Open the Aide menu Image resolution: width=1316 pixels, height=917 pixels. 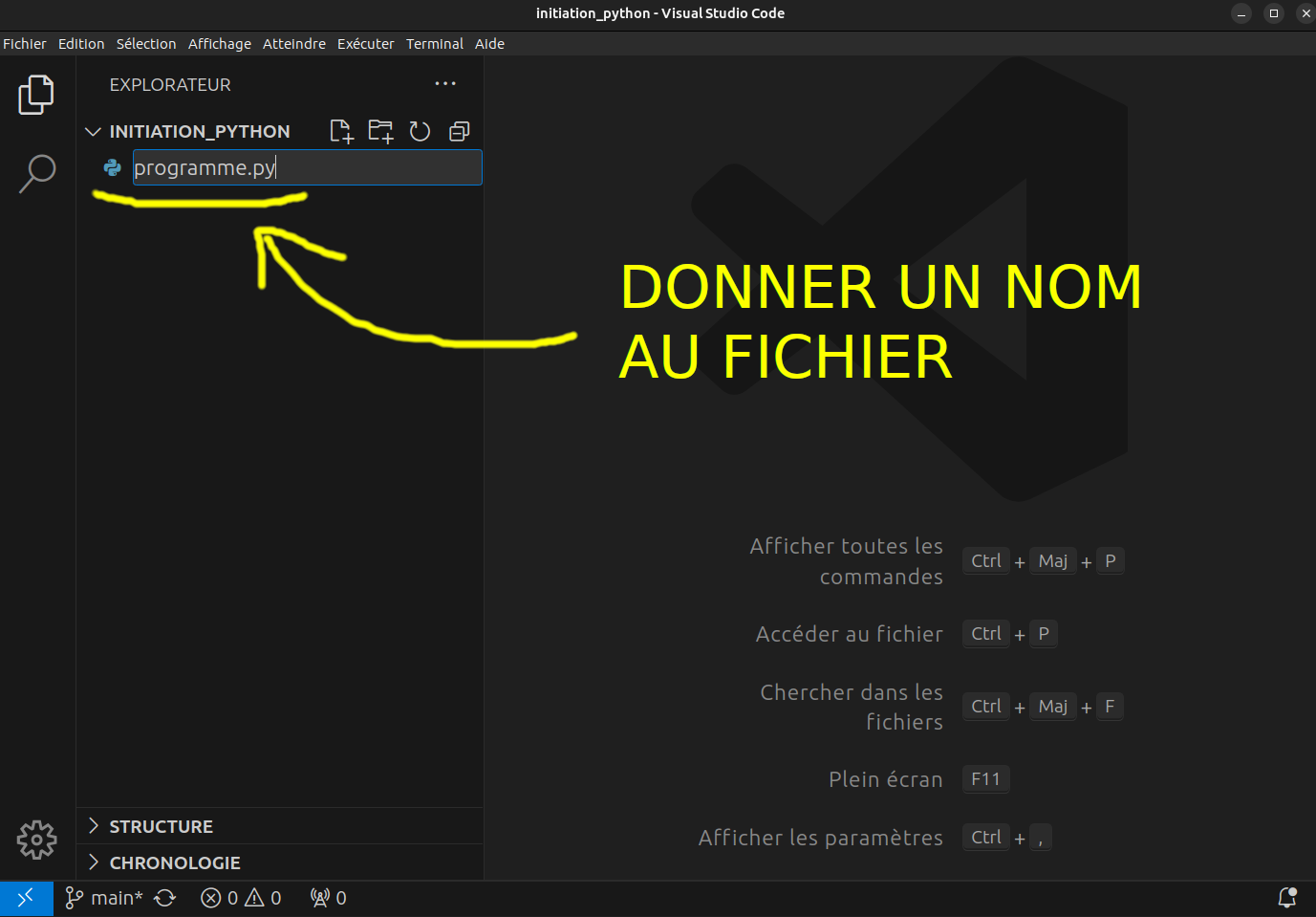click(x=490, y=44)
